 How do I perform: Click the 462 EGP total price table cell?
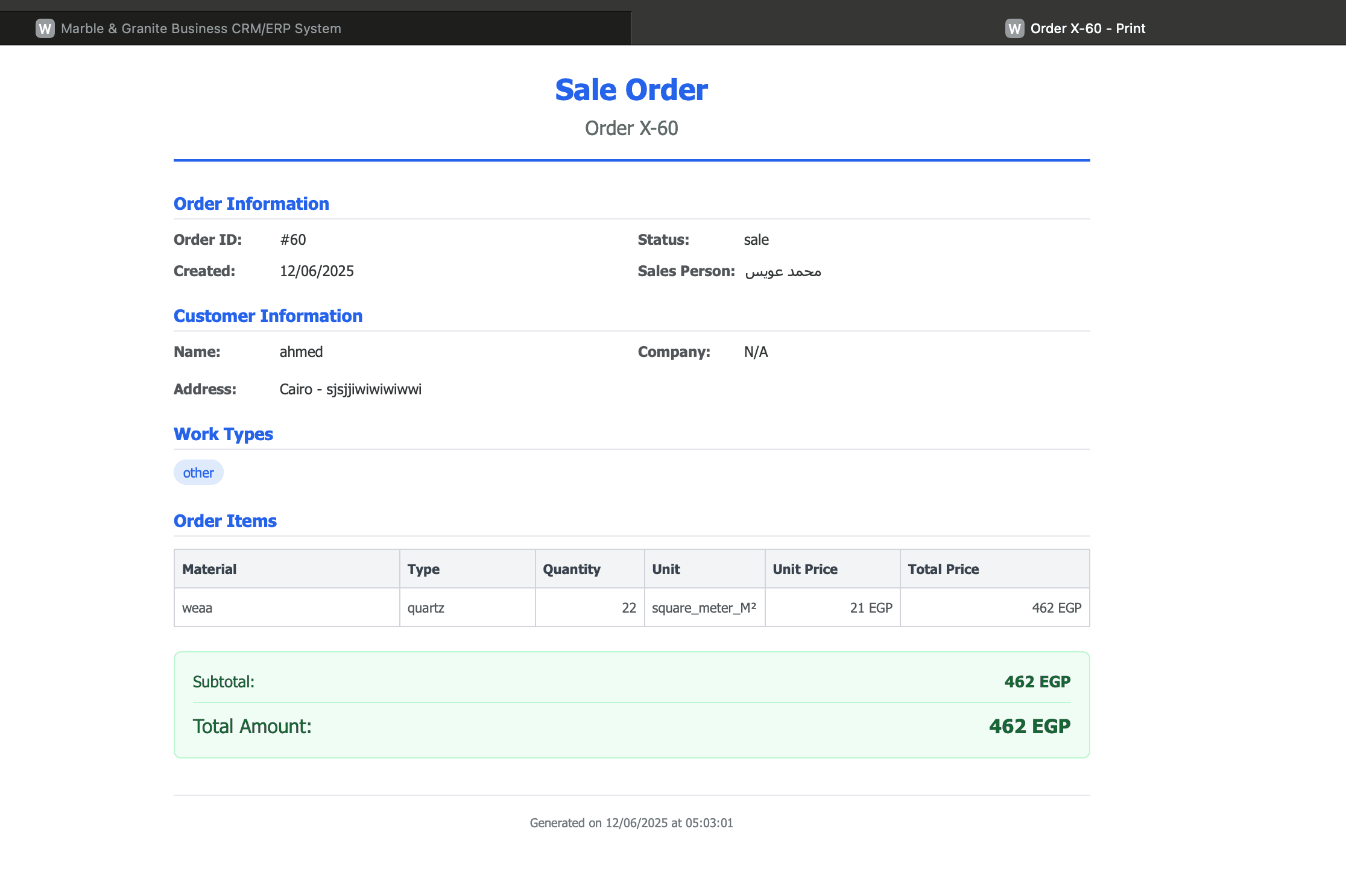995,608
